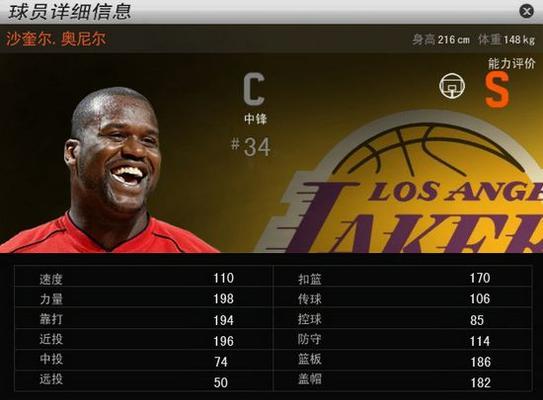Select the 速度 110 stat row

pos(143,277)
